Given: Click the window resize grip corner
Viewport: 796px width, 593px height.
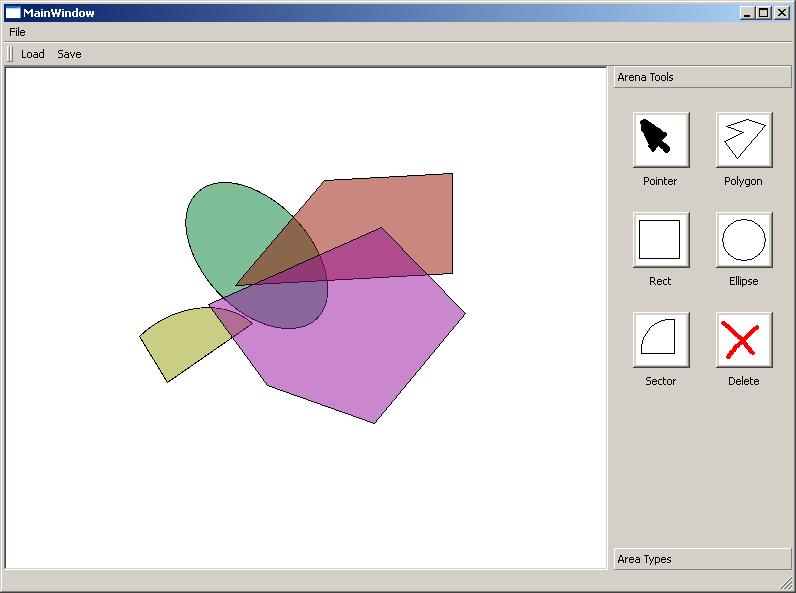Looking at the screenshot, I should click(x=785, y=584).
